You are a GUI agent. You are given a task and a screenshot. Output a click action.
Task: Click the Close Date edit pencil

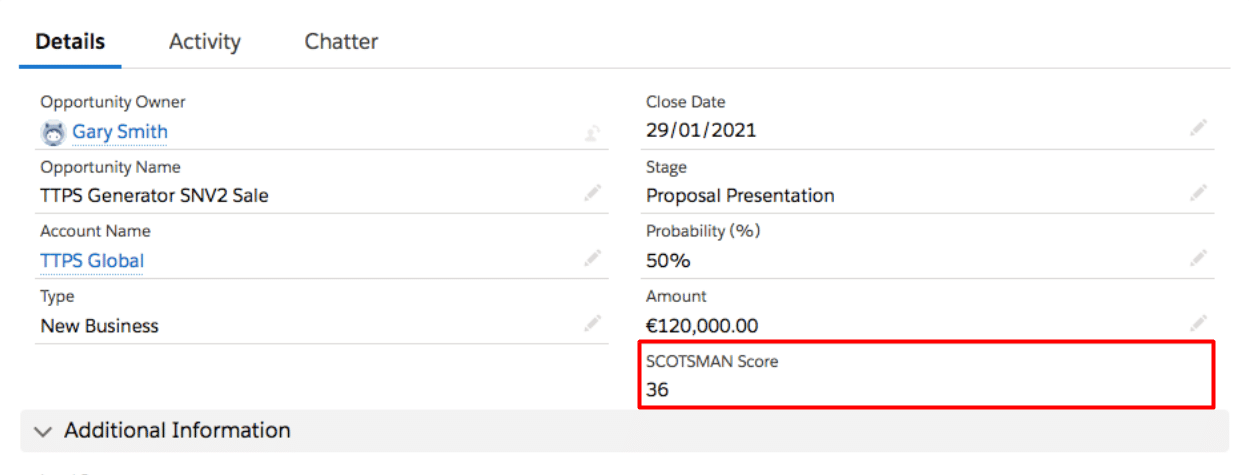1198,128
